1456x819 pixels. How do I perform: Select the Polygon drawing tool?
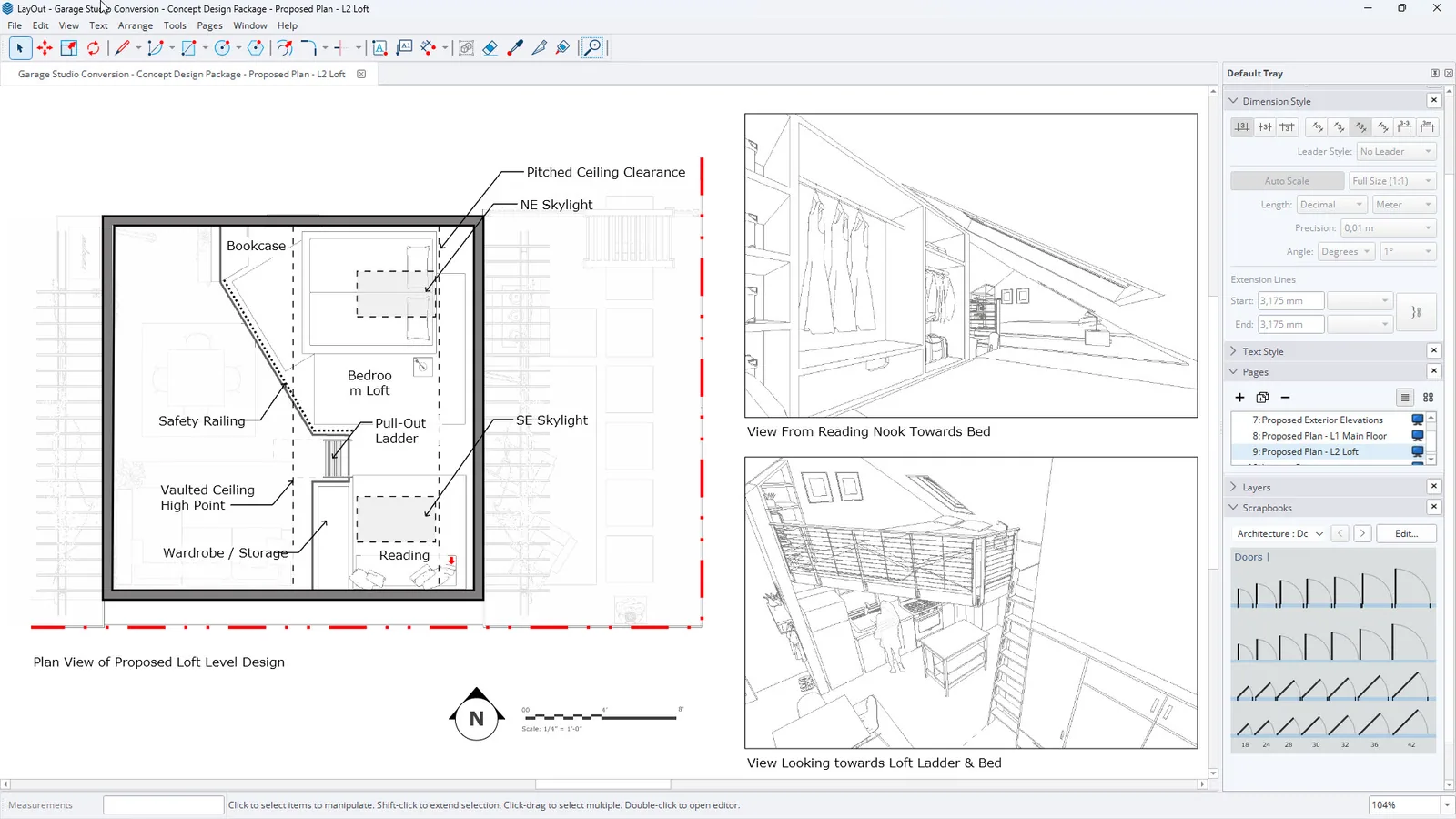tap(256, 48)
